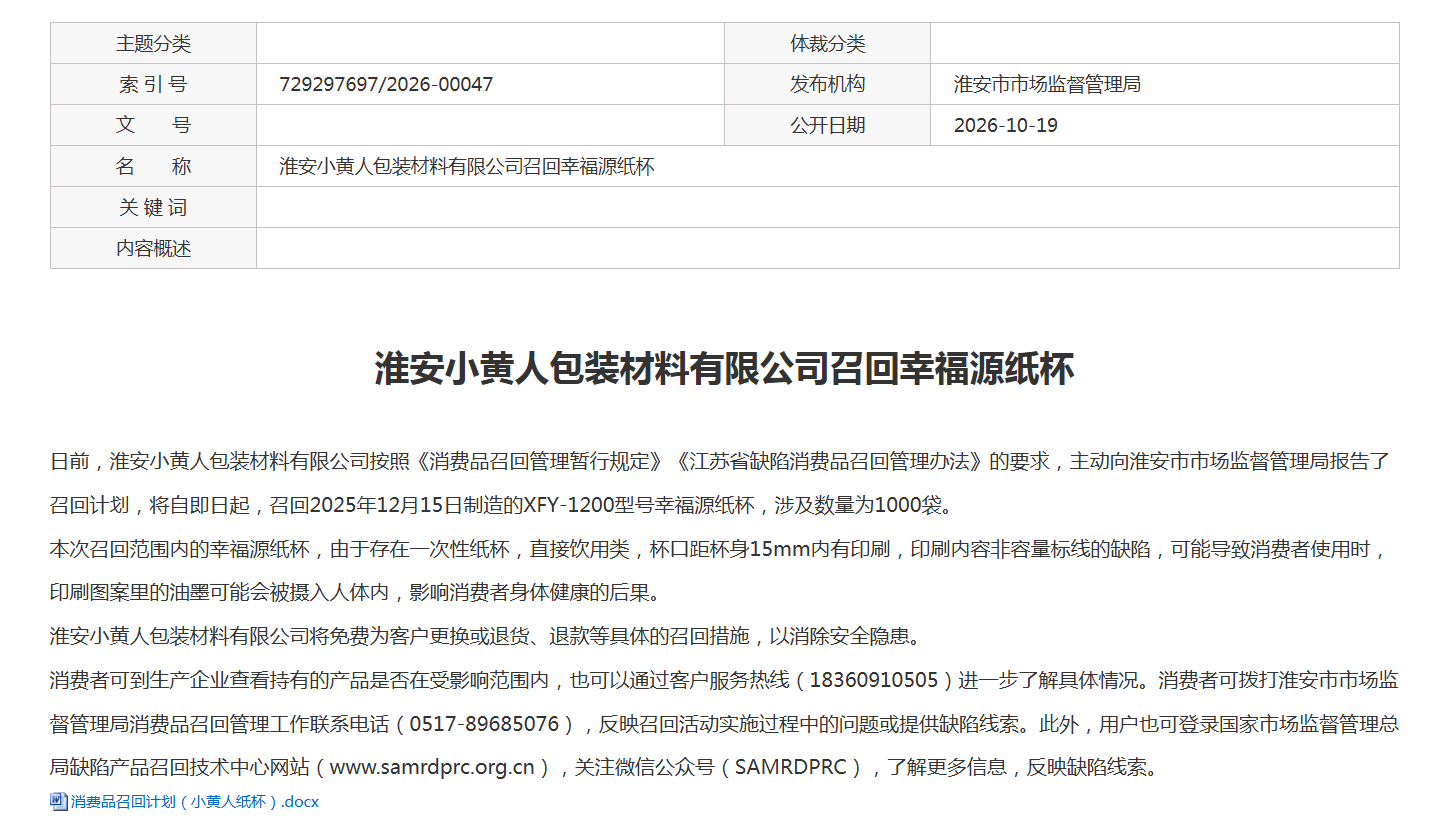Click the 关键词 label cell
Viewport: 1455px width, 825px height.
coord(153,207)
